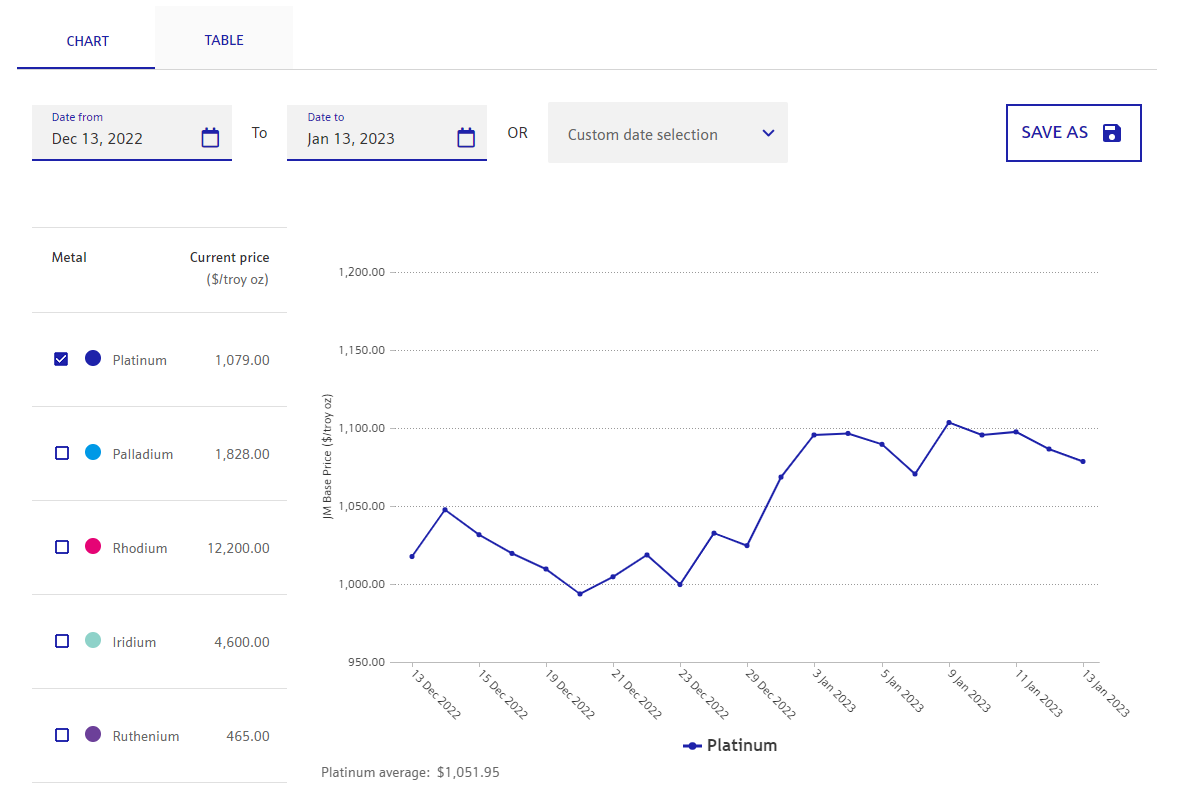The width and height of the screenshot is (1177, 795).
Task: Click the floppy disk save icon
Action: point(1111,133)
